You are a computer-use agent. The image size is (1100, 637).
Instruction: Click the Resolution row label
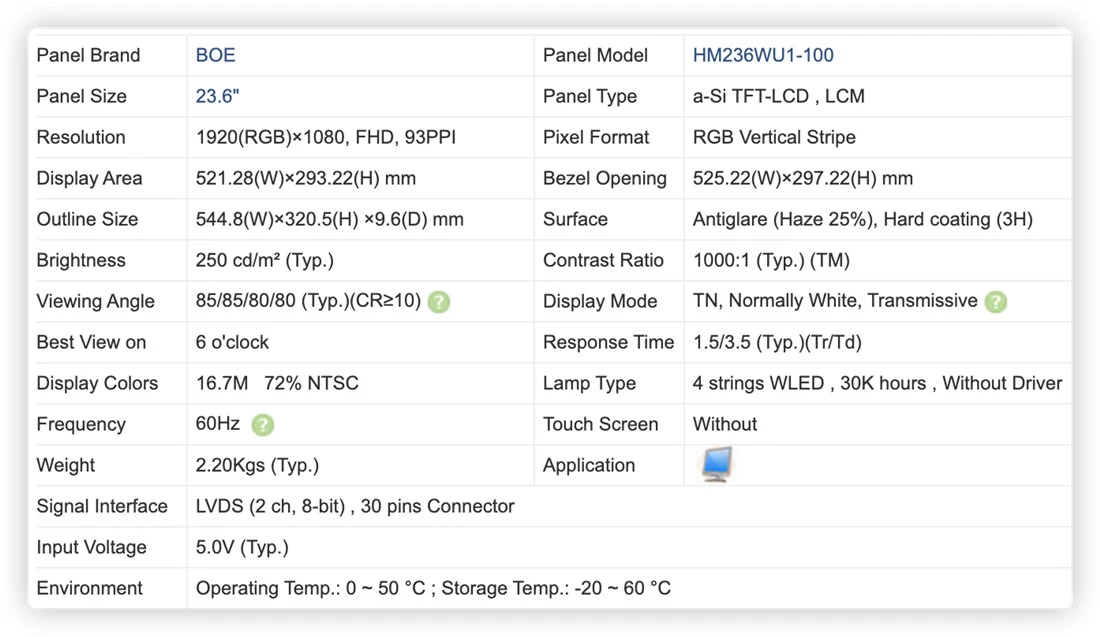tap(81, 138)
